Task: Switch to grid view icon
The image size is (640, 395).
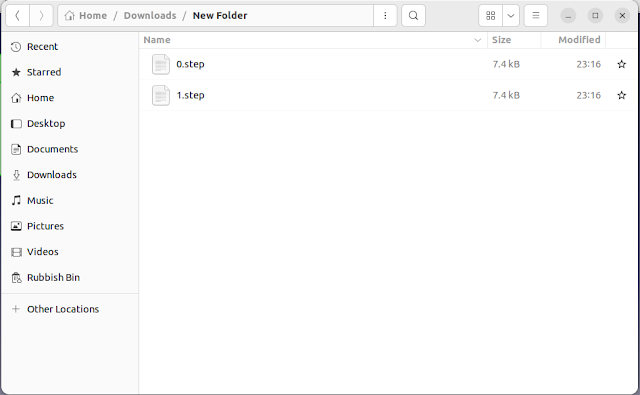Action: [491, 16]
